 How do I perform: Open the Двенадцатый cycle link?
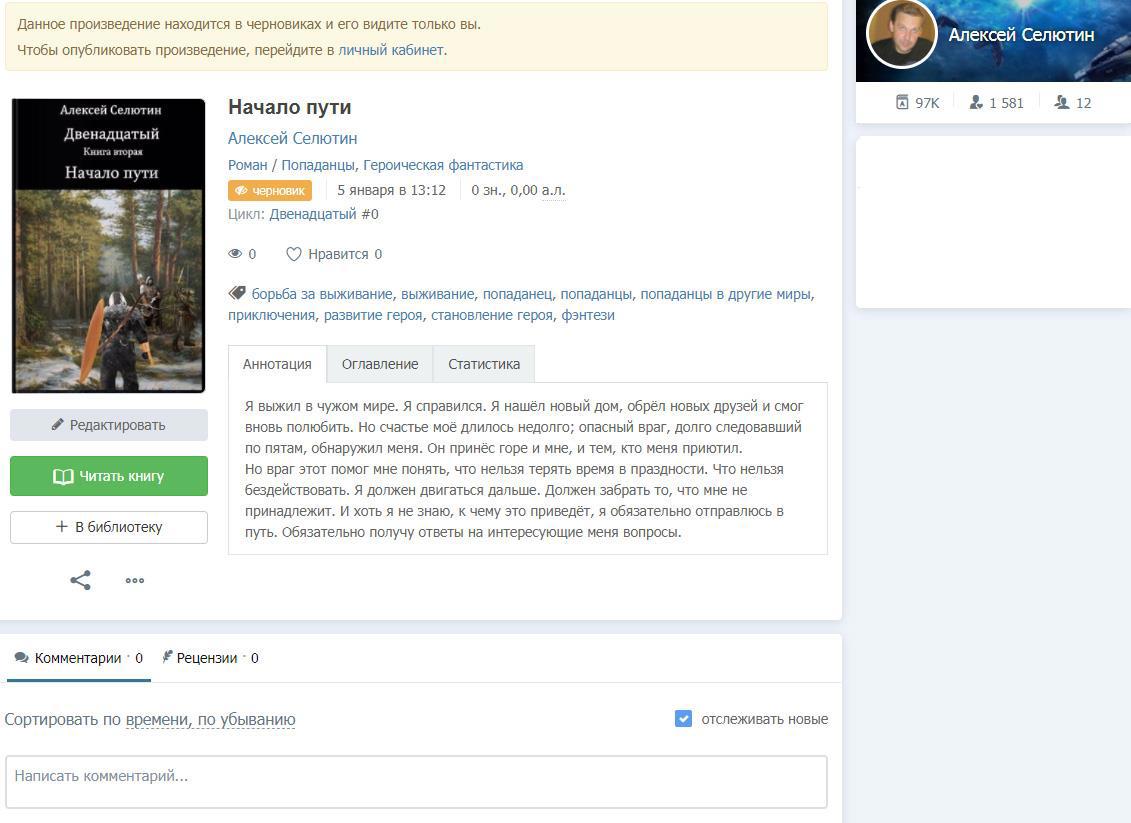click(x=313, y=214)
